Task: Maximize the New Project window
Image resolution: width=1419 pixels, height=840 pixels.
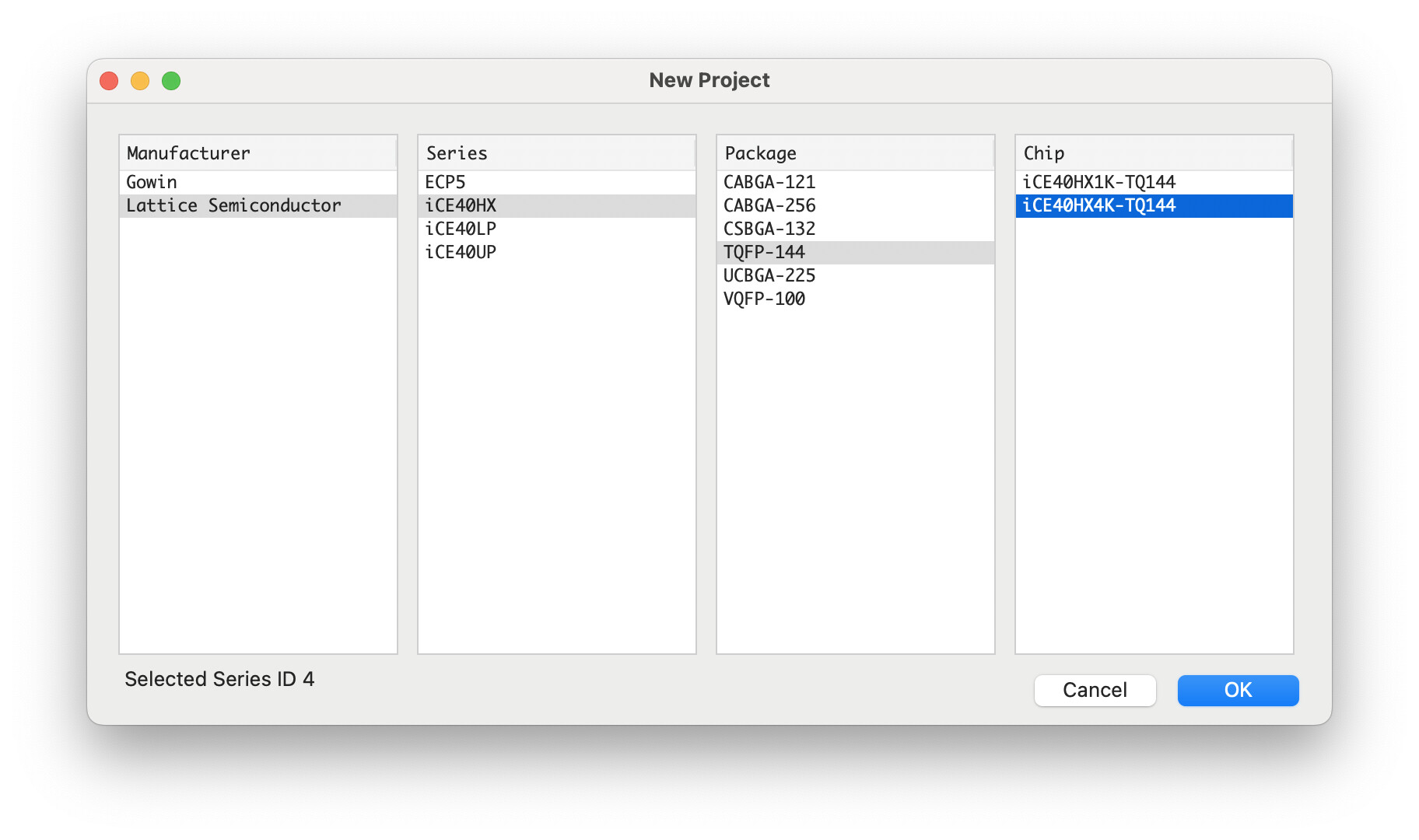Action: [x=171, y=81]
